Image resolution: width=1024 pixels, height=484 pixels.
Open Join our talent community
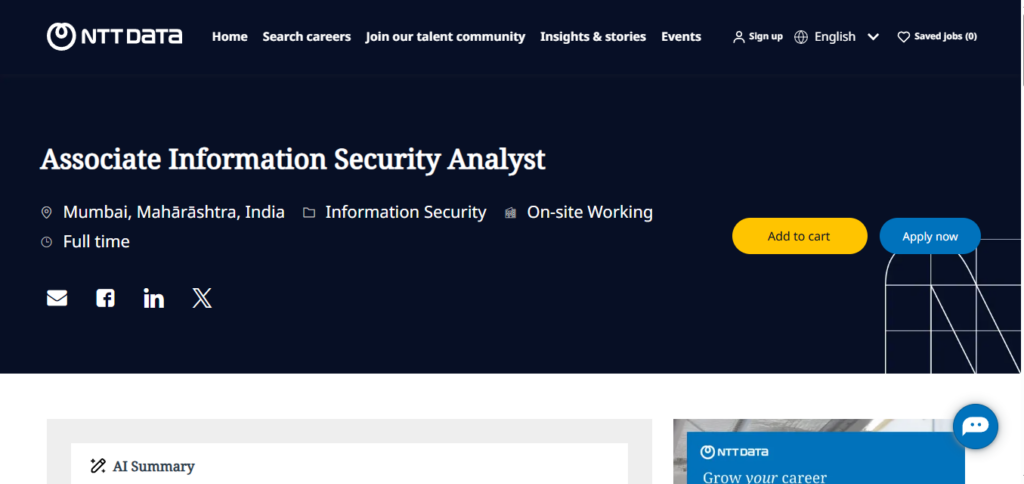pos(445,37)
